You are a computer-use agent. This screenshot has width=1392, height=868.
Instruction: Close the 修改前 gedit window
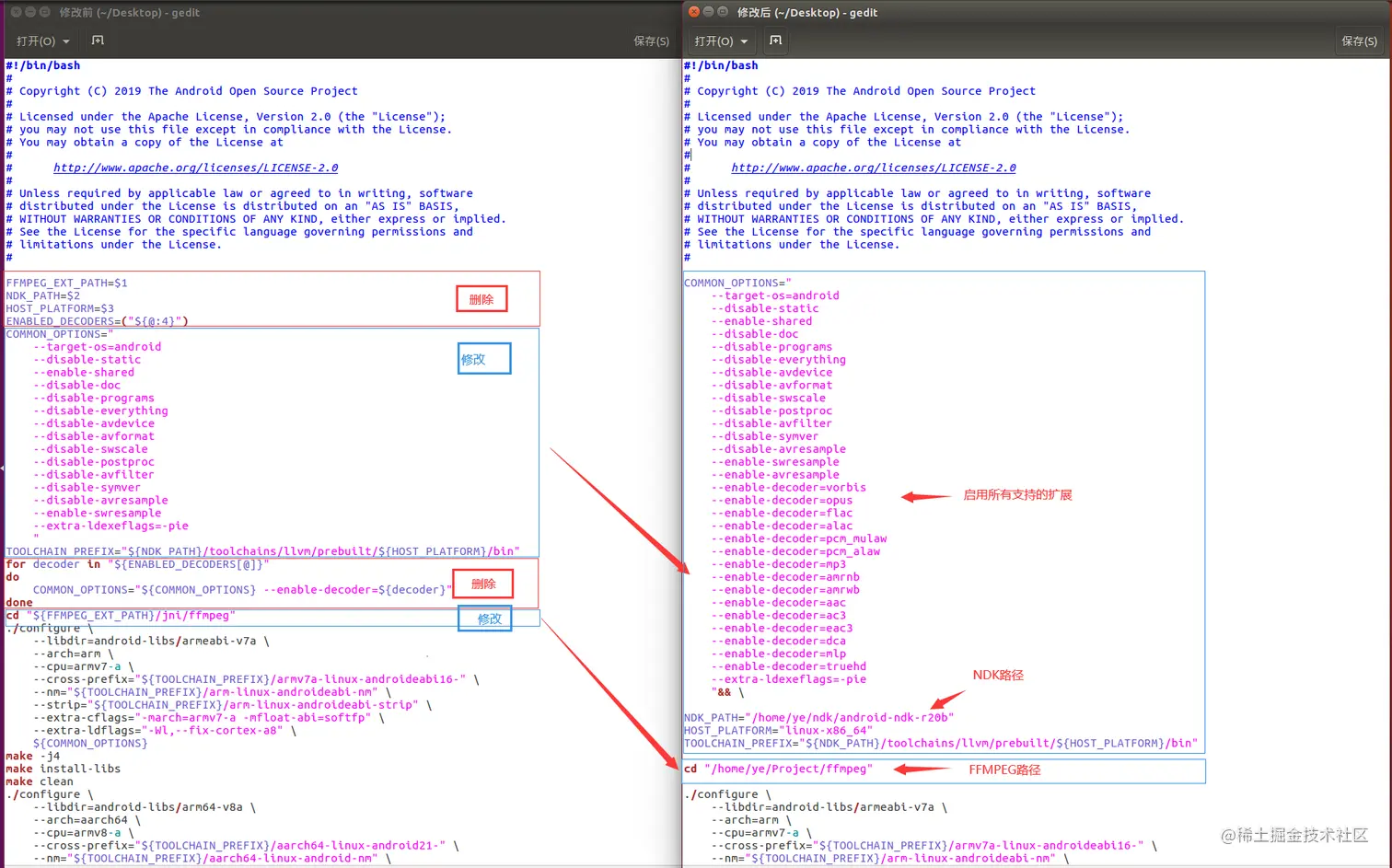[x=16, y=12]
